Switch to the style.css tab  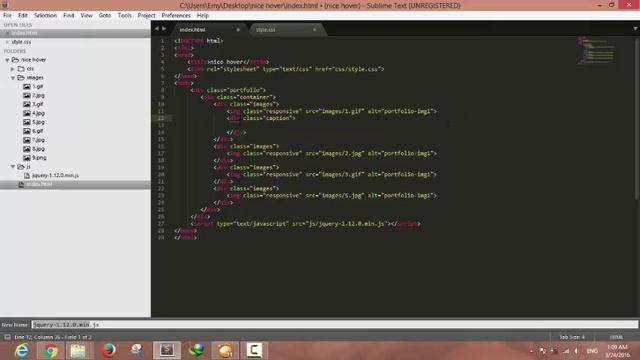coord(286,29)
